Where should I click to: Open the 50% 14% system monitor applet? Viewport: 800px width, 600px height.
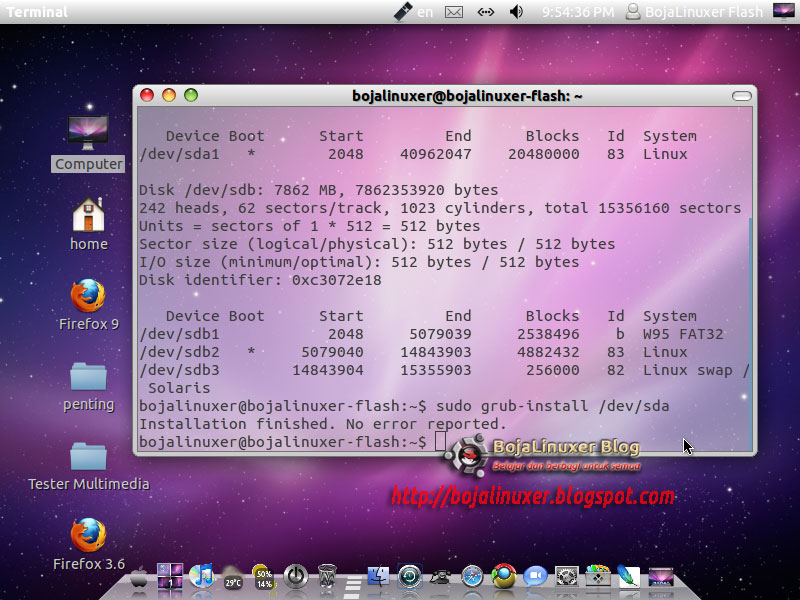tap(264, 577)
